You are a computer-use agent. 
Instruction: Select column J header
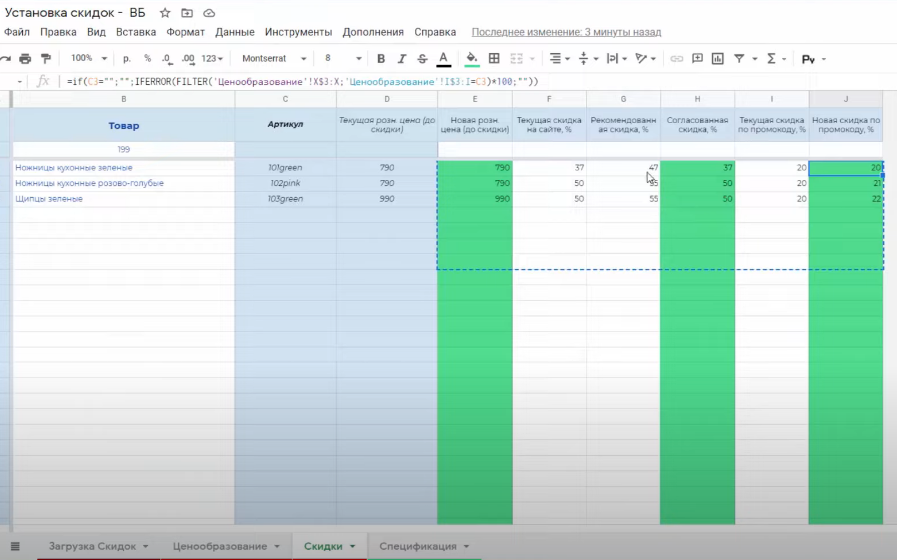point(846,99)
